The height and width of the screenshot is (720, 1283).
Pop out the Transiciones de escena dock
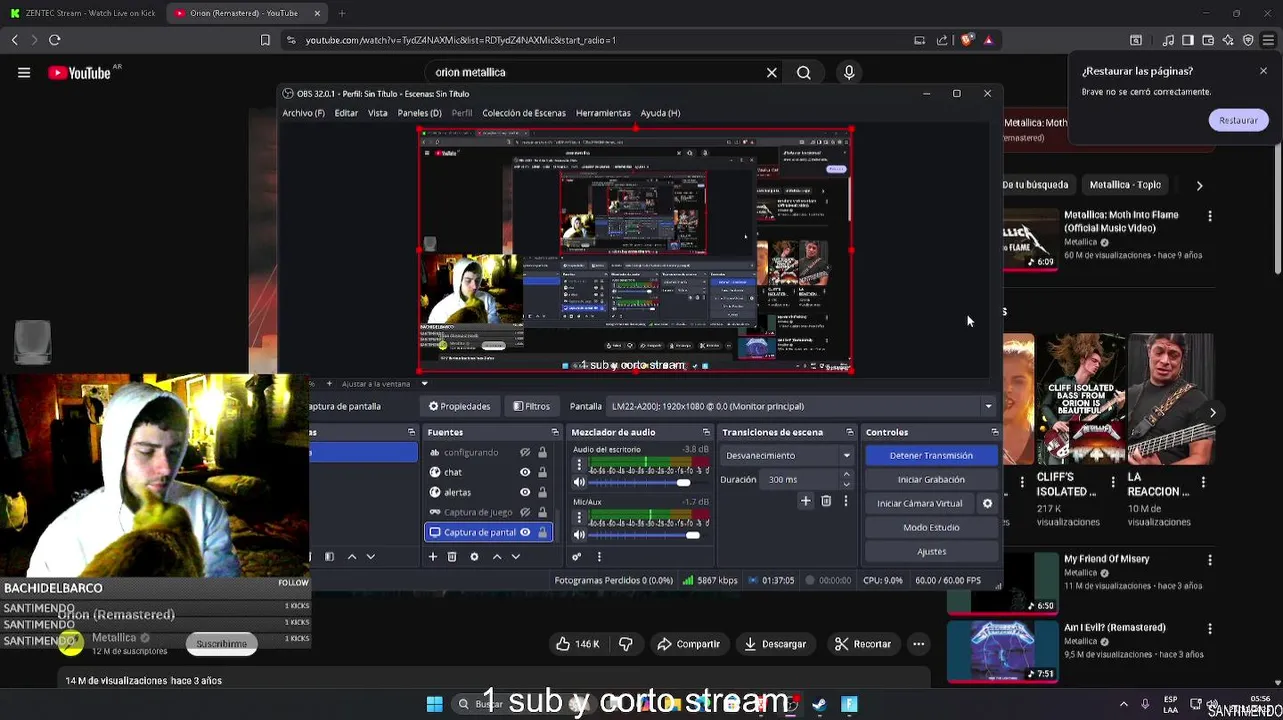tap(850, 432)
